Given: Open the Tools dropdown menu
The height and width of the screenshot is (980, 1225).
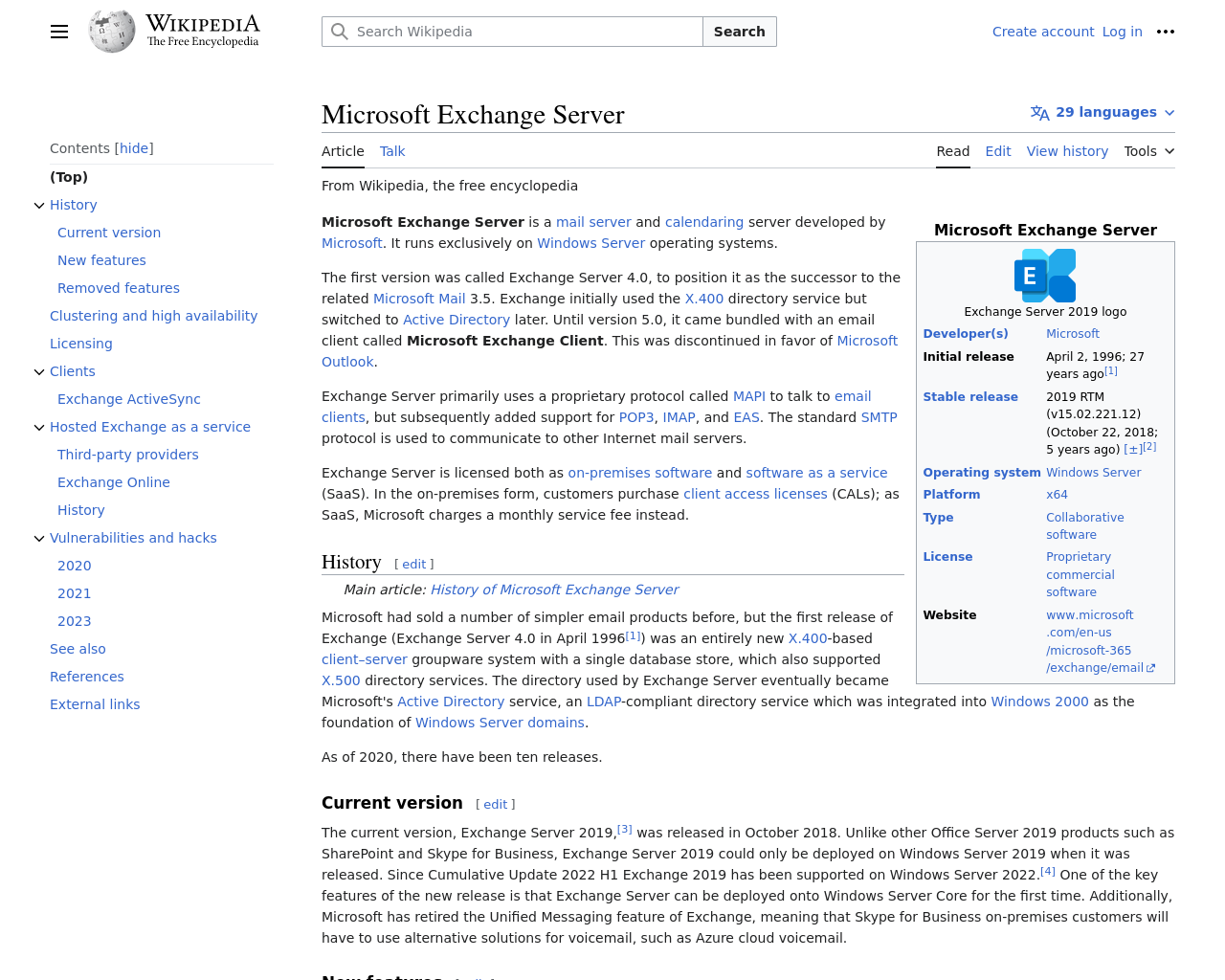Looking at the screenshot, I should pos(1148,151).
